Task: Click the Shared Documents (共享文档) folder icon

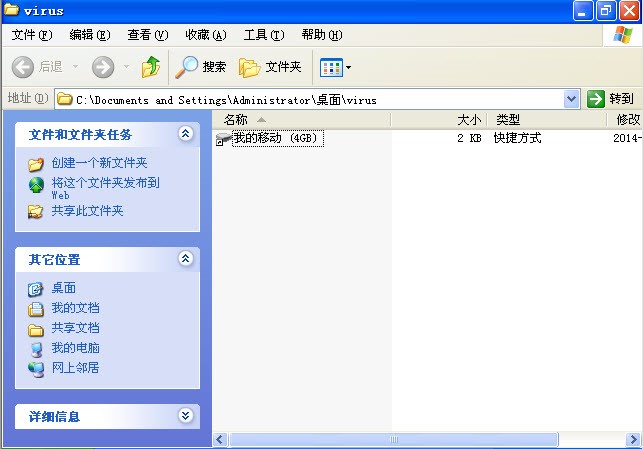Action: [36, 329]
